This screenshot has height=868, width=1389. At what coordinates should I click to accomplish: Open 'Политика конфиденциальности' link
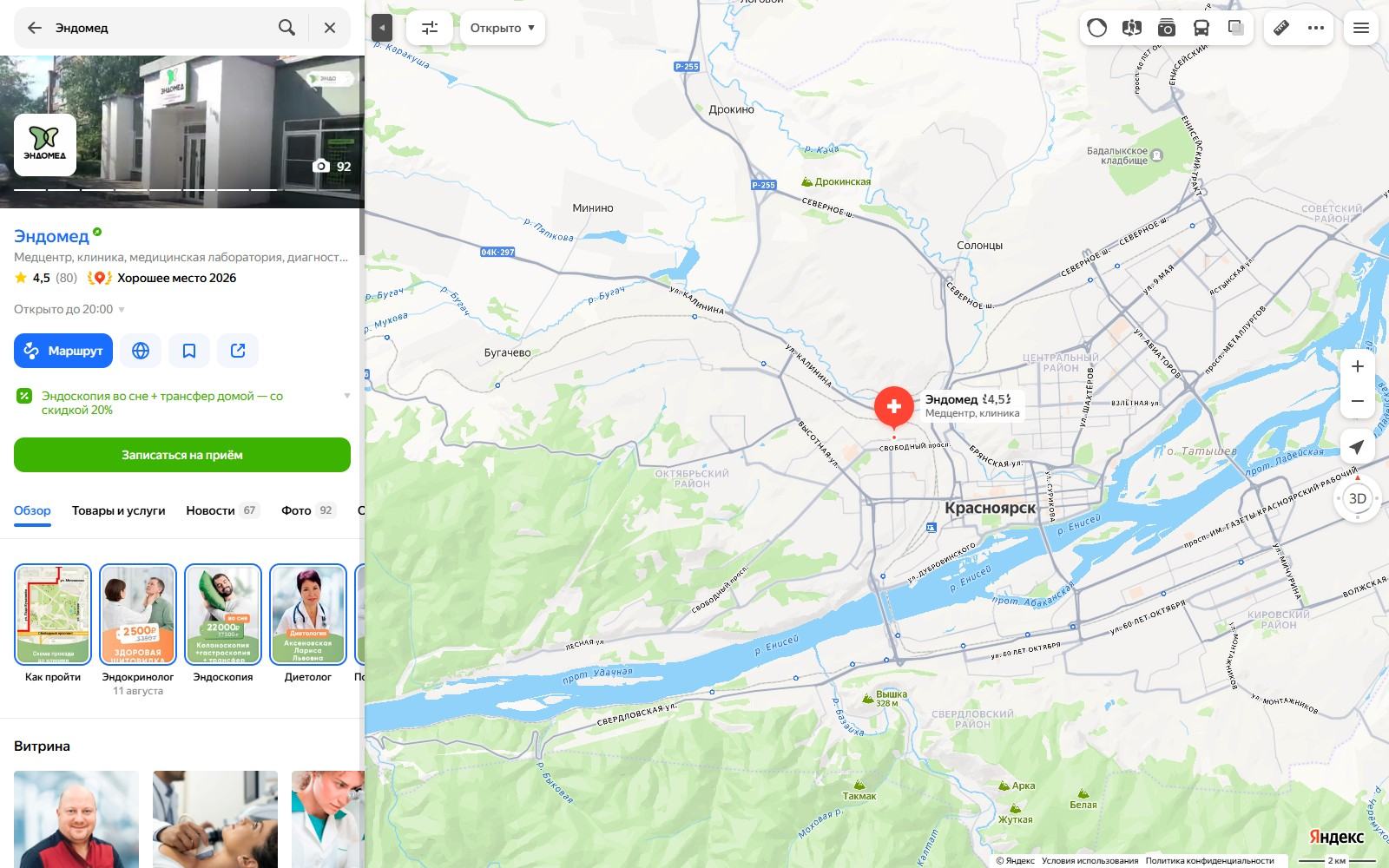[x=1209, y=861]
